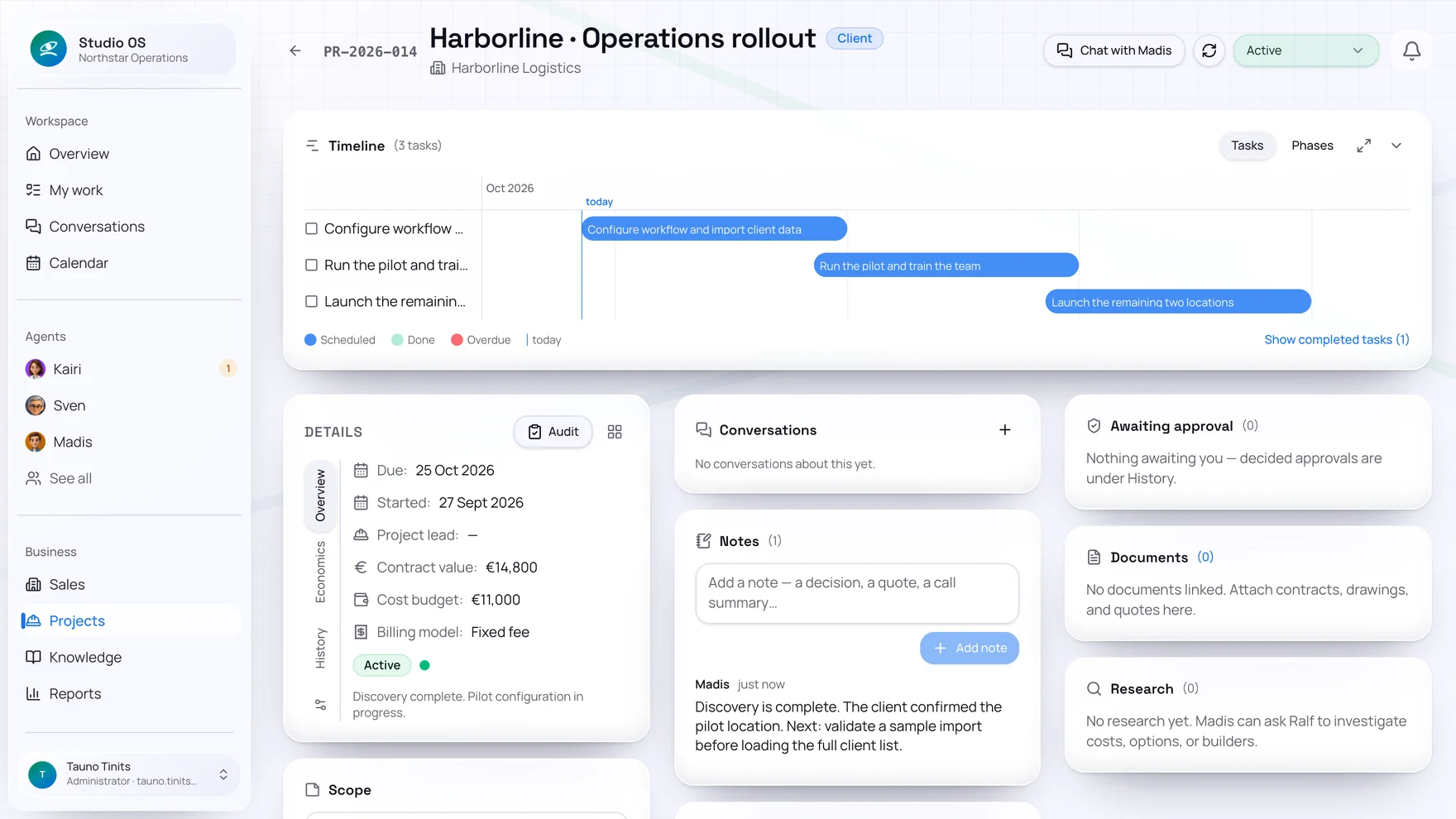This screenshot has width=1456, height=819.
Task: Open the Active status dropdown
Action: click(1305, 50)
